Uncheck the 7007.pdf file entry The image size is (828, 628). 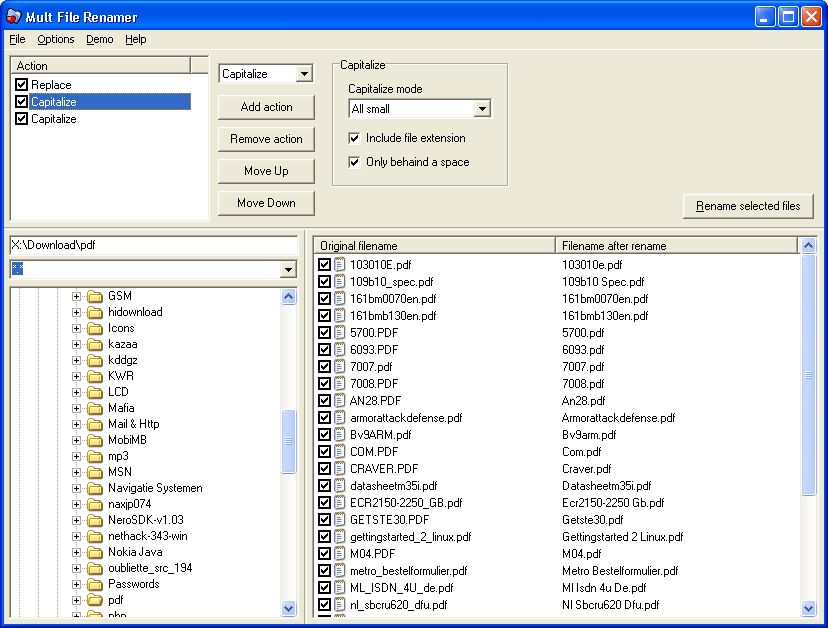coord(322,367)
